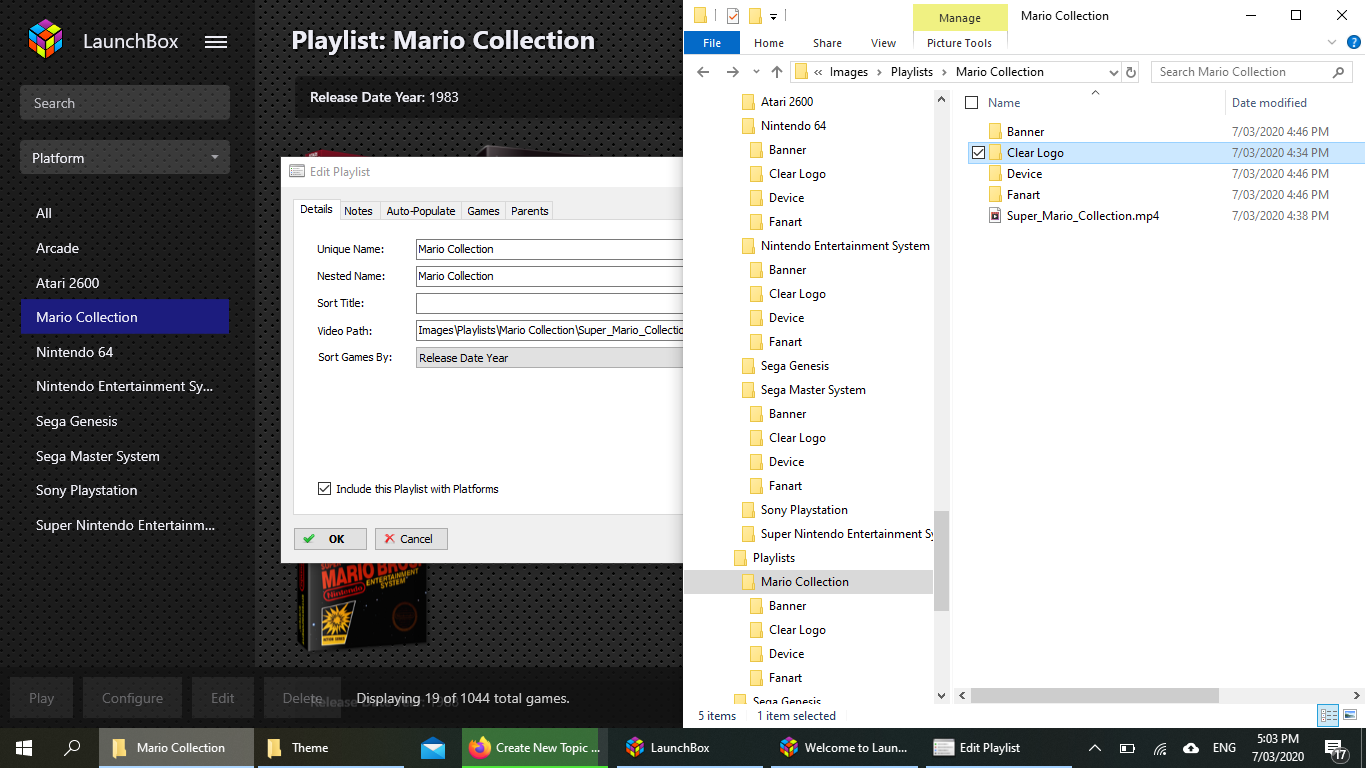Click the search magnifier in Explorer
The height and width of the screenshot is (768, 1366).
pyautogui.click(x=1338, y=72)
